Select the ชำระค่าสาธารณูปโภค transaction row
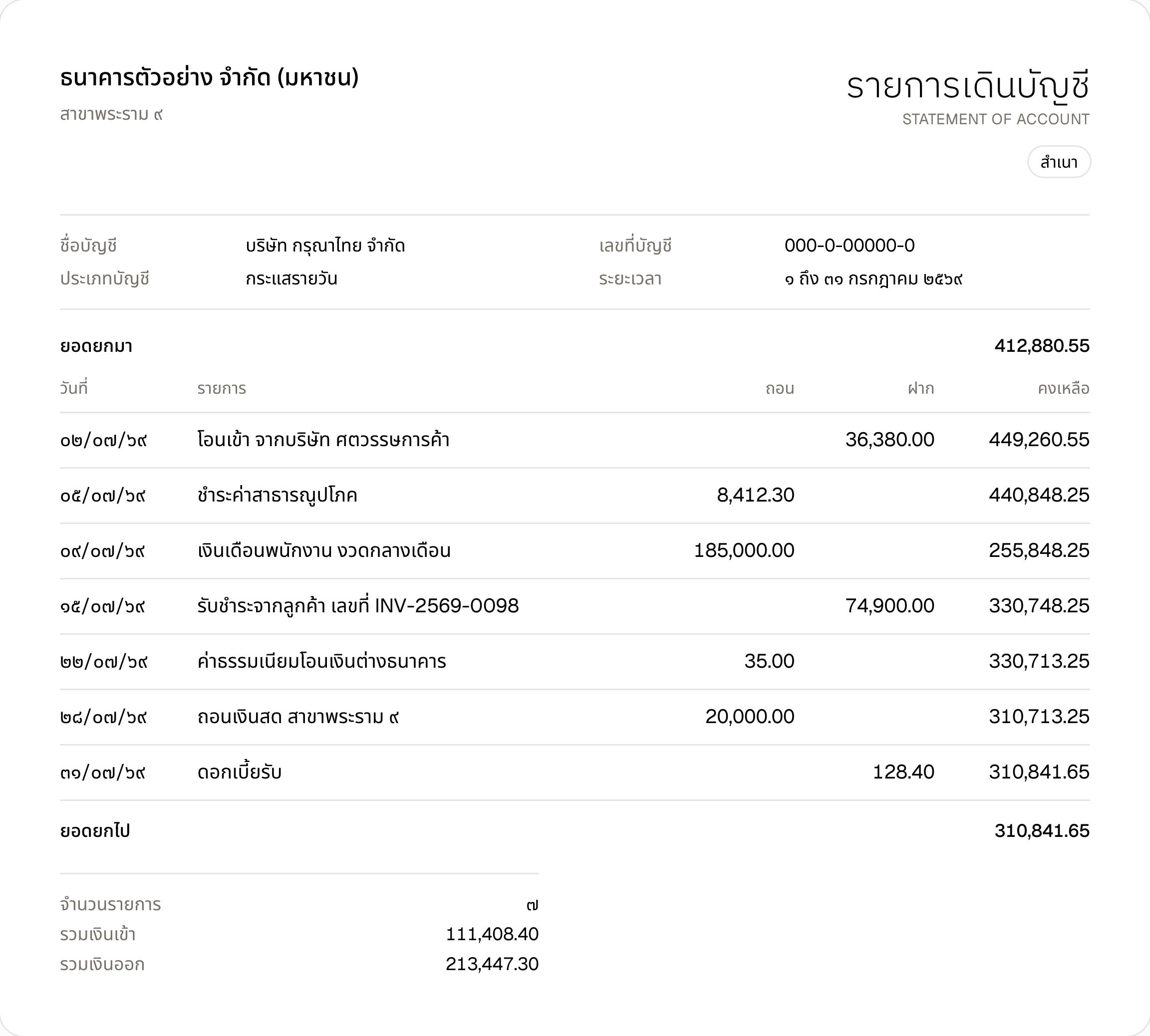The width and height of the screenshot is (1150, 1036). [575, 495]
